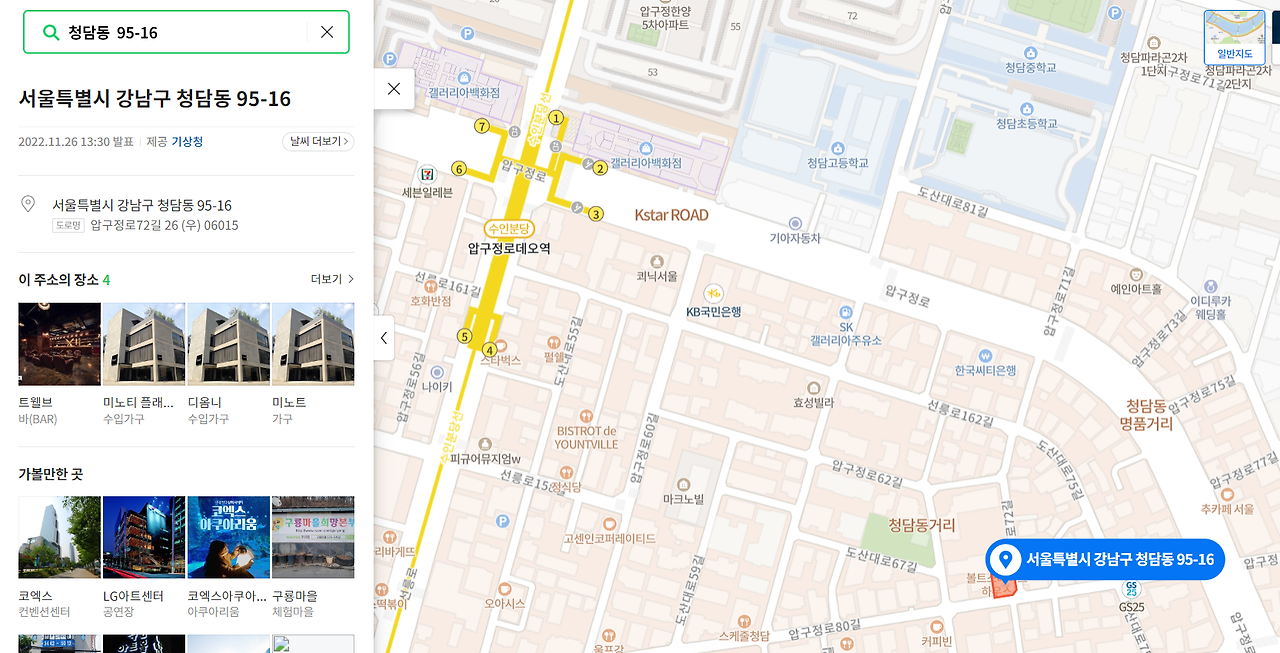
Task: Open the 구룡마을 thumbnail
Action: tap(313, 537)
